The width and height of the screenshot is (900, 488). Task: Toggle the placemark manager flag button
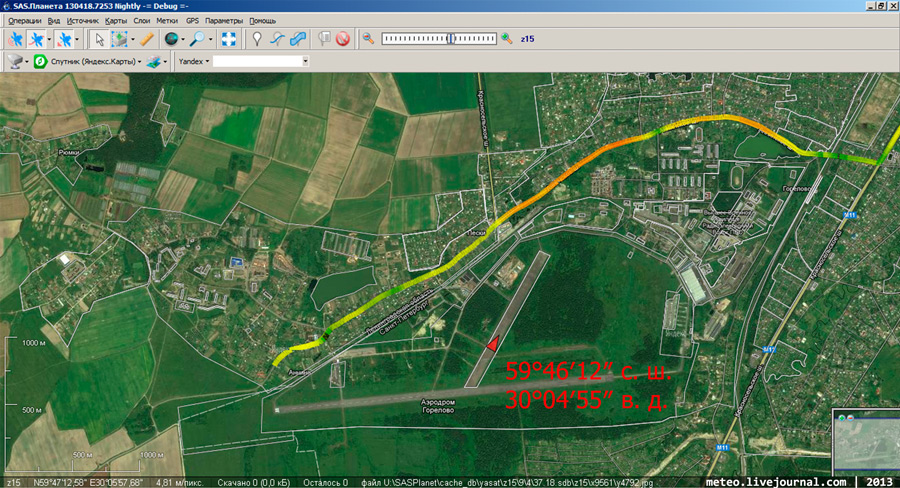(324, 39)
